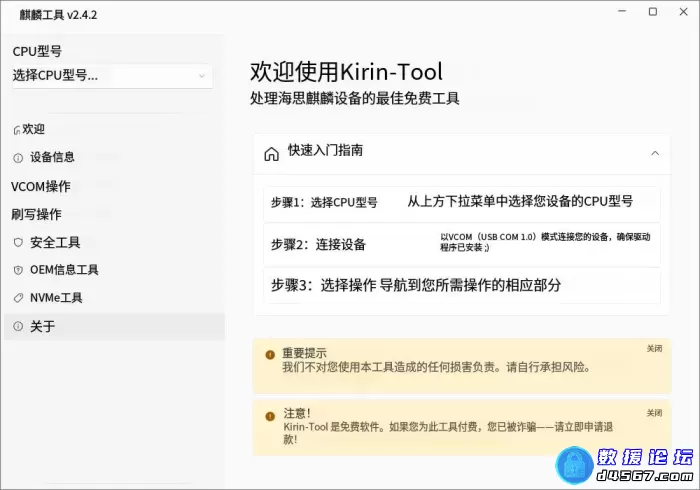Screen dimensions: 700x490
Task: Click the home icon beside 快速入门指南
Action: coord(271,154)
